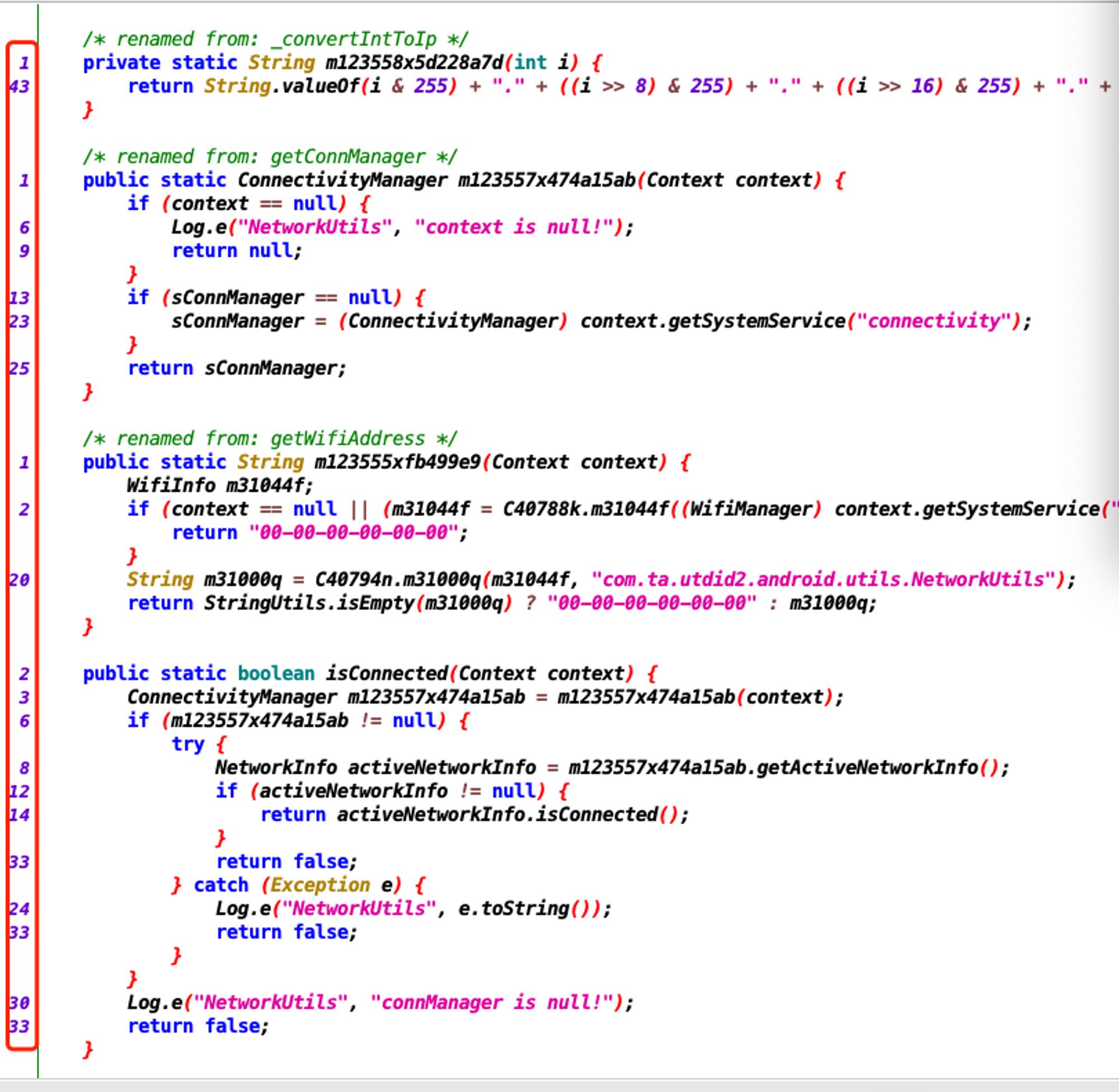Click String.valueOf in the return statement
The width and height of the screenshot is (1119, 1092).
pyautogui.click(x=281, y=86)
